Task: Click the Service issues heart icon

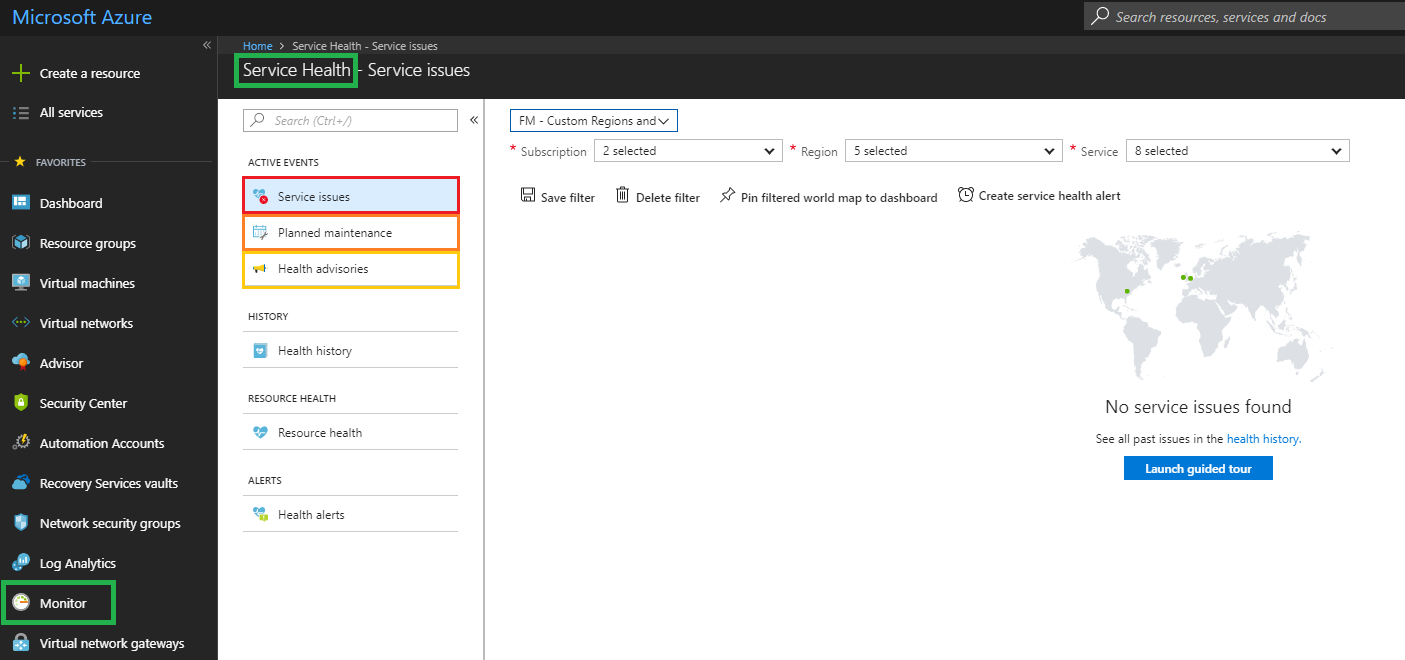Action: pyautogui.click(x=260, y=196)
